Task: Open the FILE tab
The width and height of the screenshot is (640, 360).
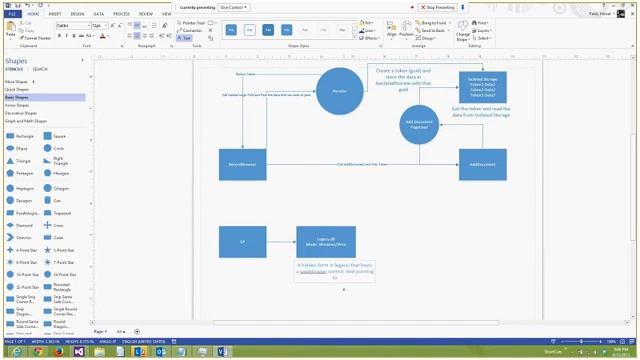Action: tap(12, 14)
